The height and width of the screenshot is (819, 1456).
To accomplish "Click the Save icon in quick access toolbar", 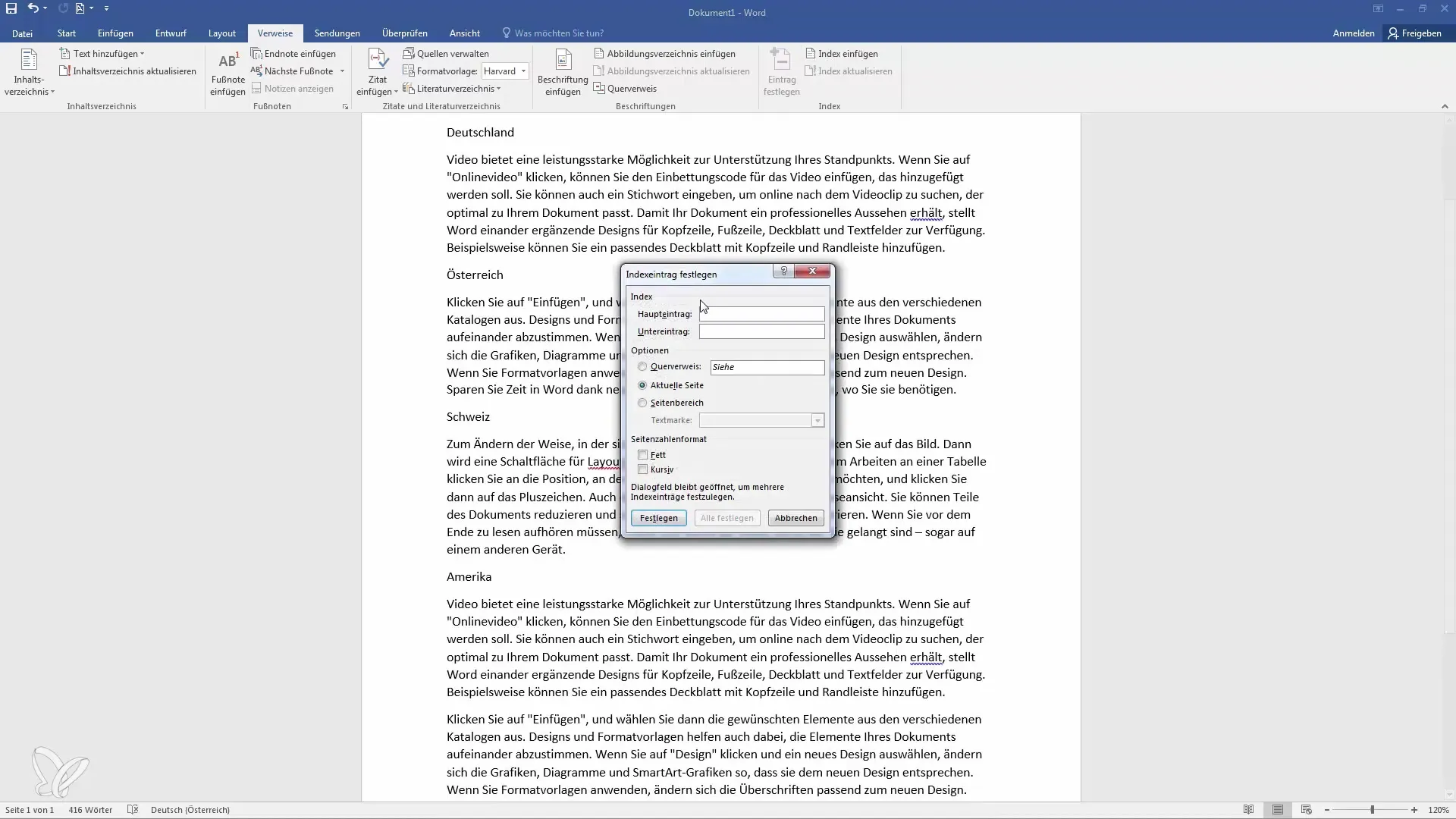I will [x=11, y=8].
